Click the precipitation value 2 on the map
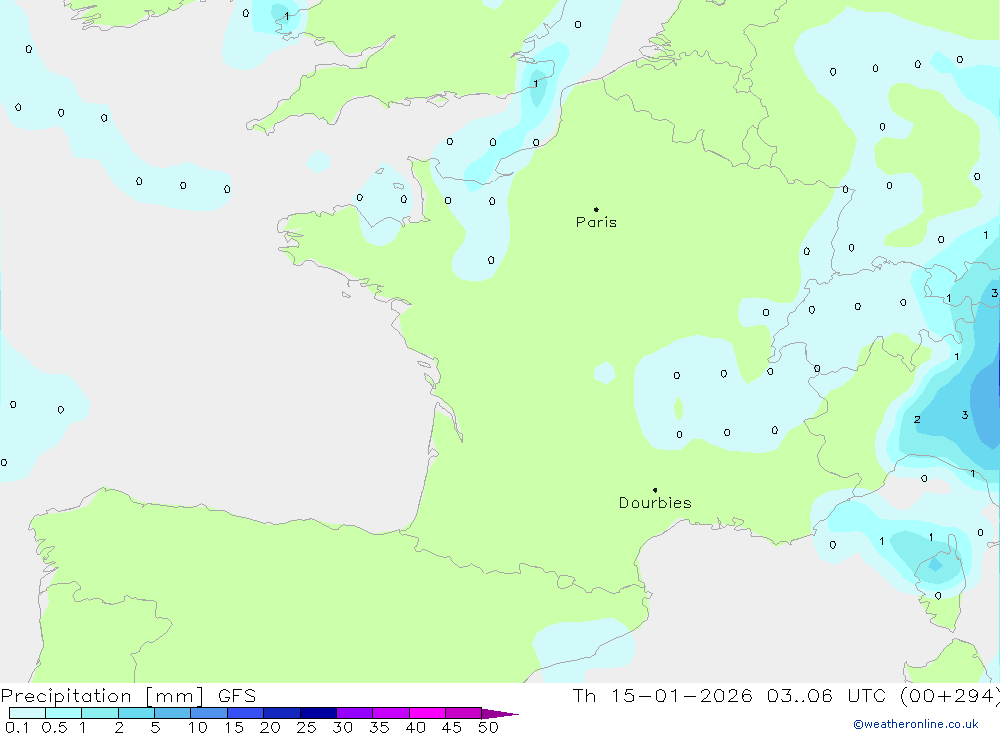The image size is (1000, 733). [917, 419]
